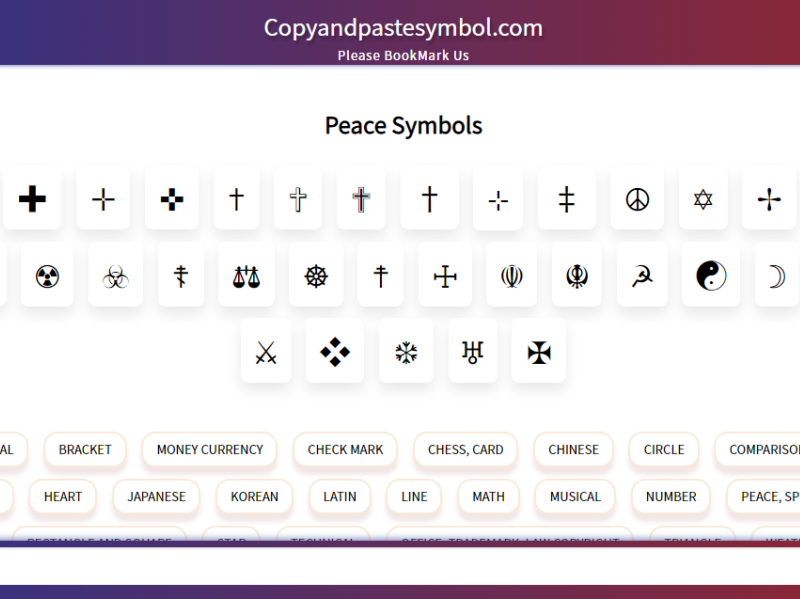This screenshot has width=800, height=599.
Task: Click the Copyandpastesymbol.com site title
Action: 401,28
